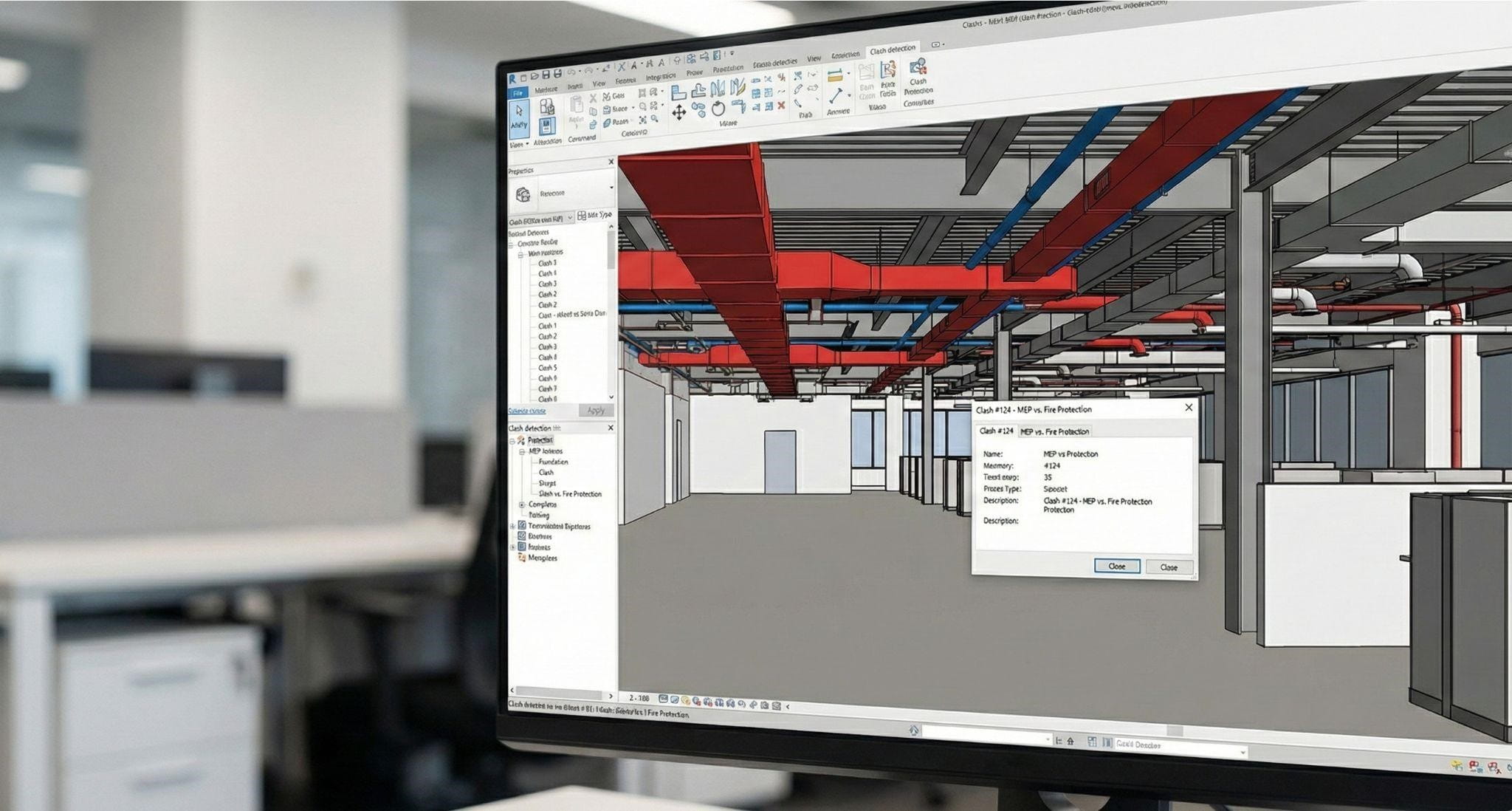This screenshot has height=811, width=1512.
Task: Open the blue R application logo menu
Action: pos(512,78)
